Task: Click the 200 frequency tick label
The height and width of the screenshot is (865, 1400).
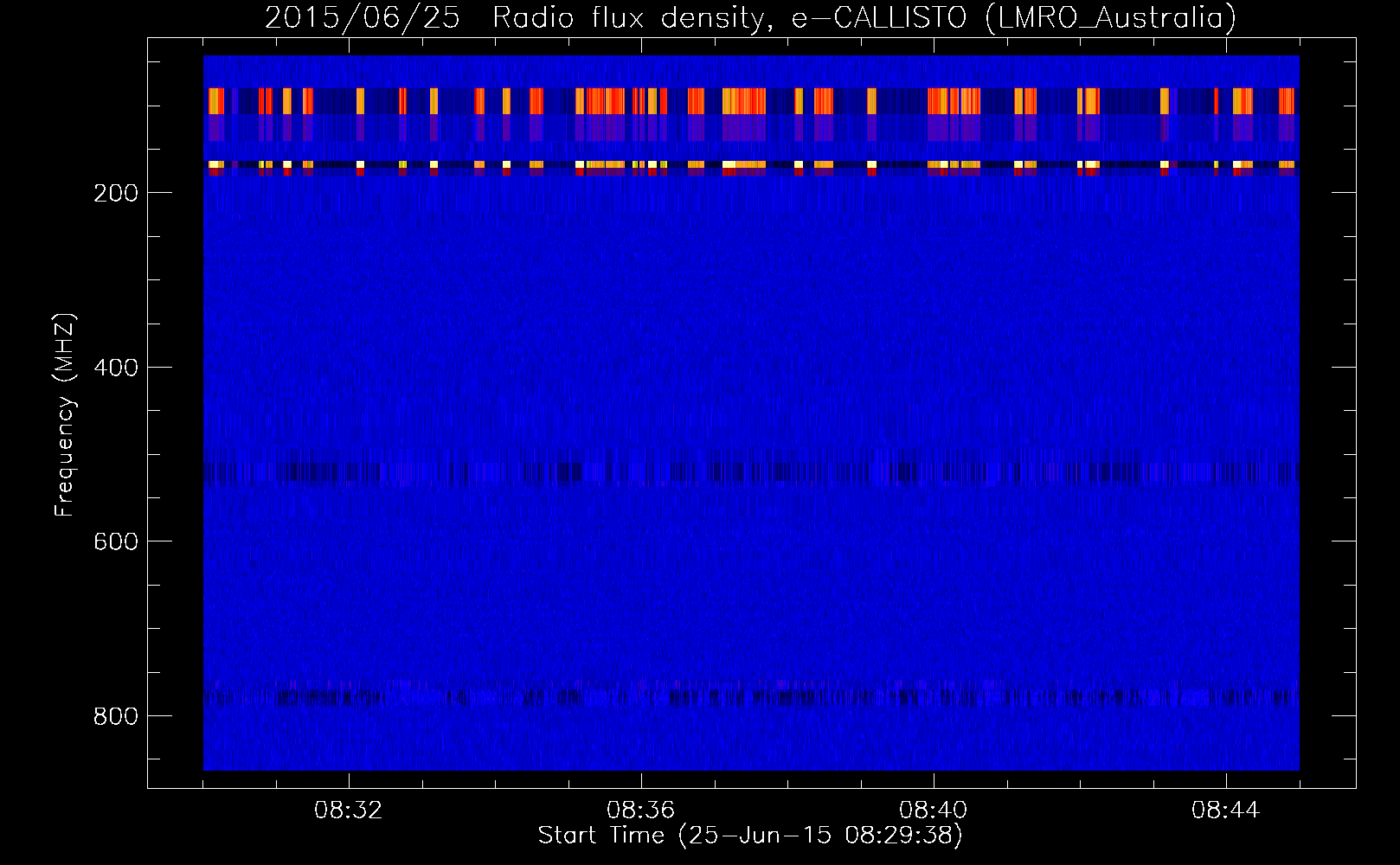Action: (116, 193)
